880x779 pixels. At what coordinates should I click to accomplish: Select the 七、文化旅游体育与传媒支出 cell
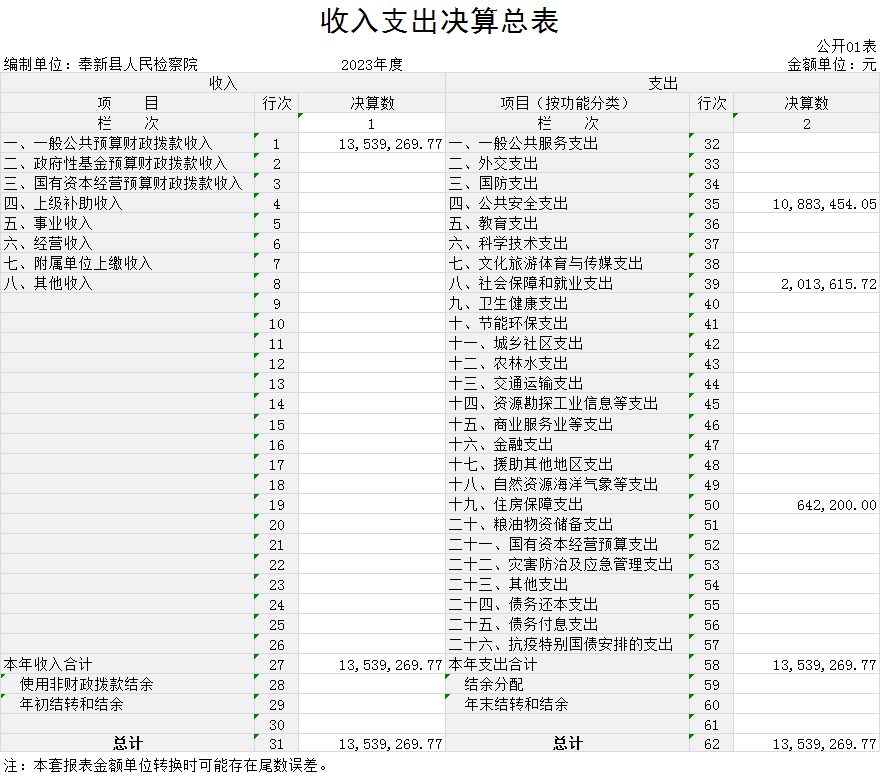[x=567, y=263]
